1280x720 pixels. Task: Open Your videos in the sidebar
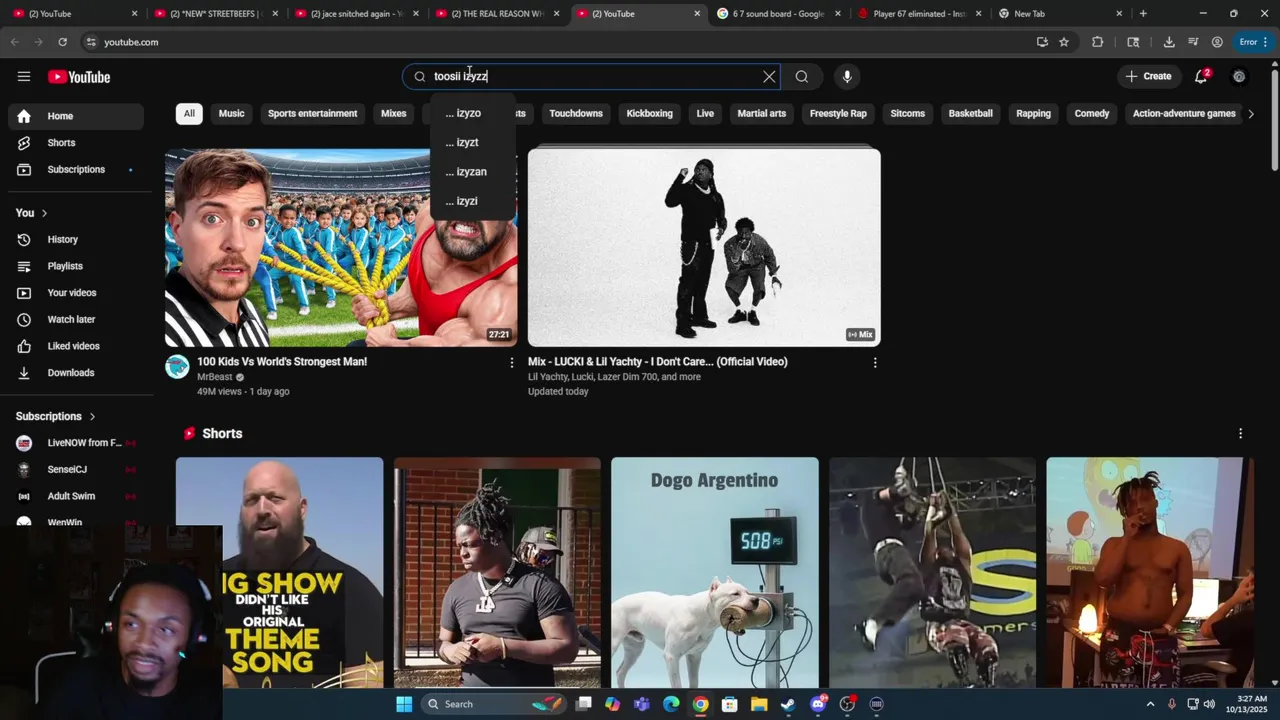[x=76, y=293]
